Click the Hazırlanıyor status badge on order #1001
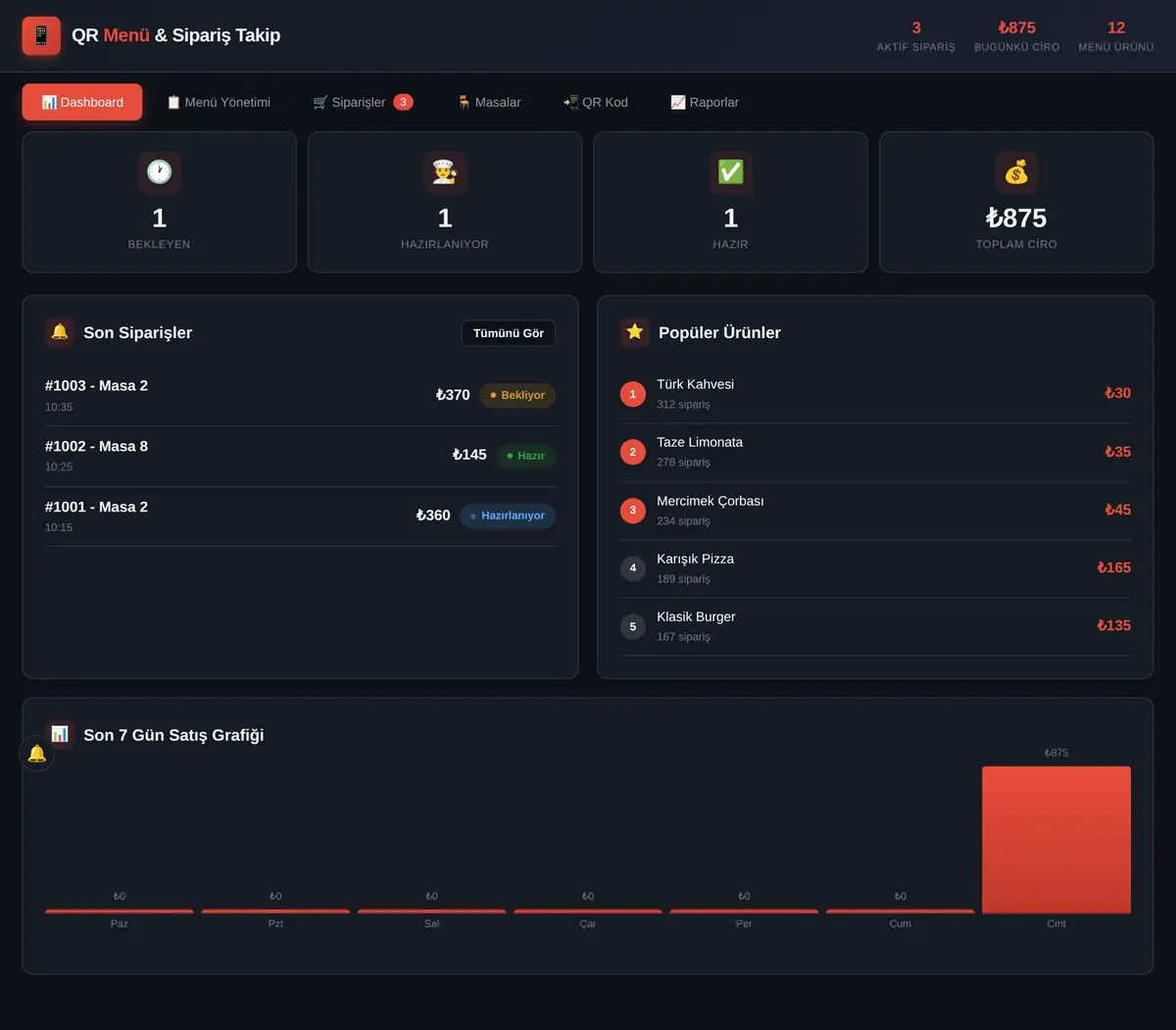 508,515
